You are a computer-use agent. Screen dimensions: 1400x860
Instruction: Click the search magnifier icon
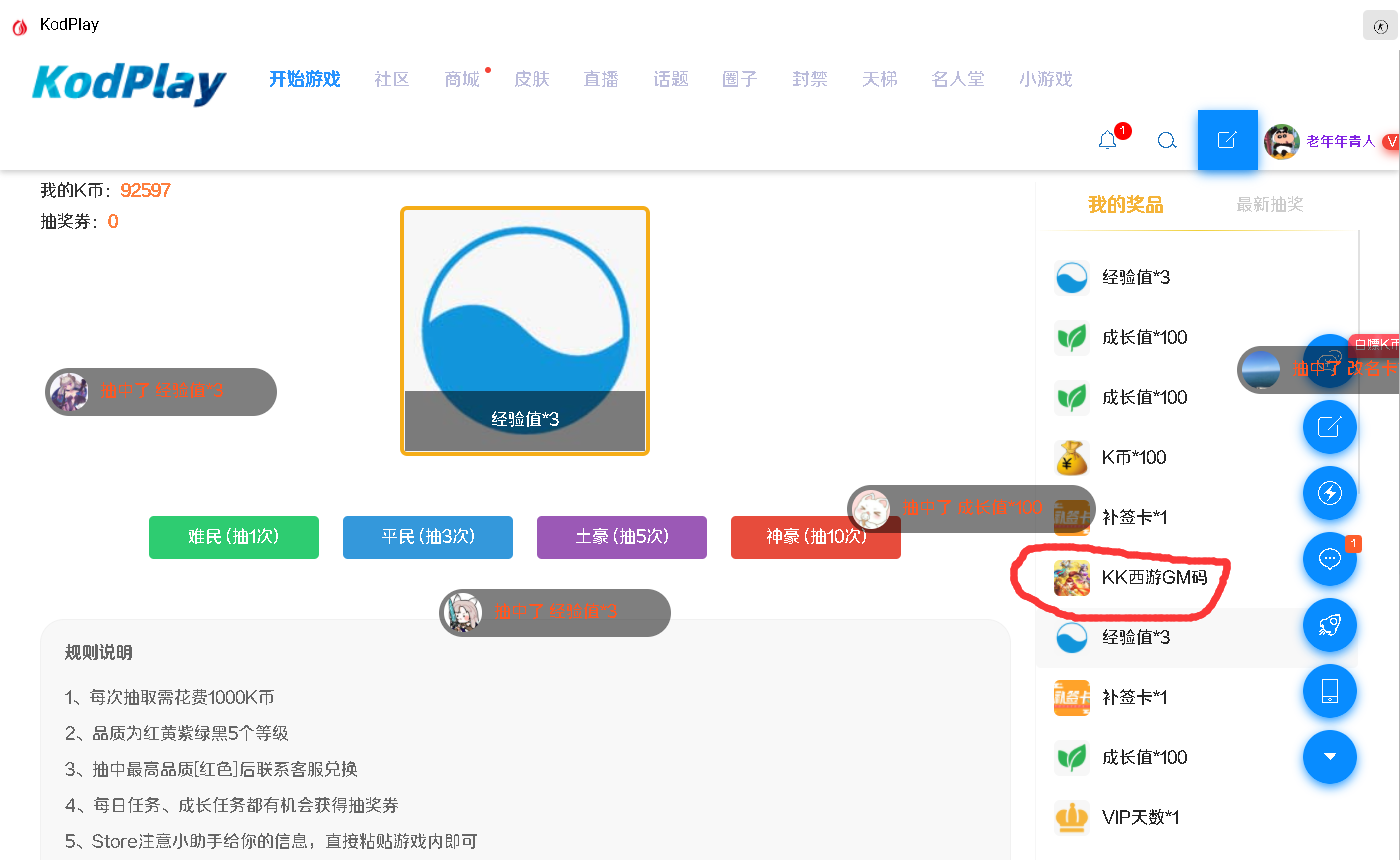pyautogui.click(x=1166, y=141)
